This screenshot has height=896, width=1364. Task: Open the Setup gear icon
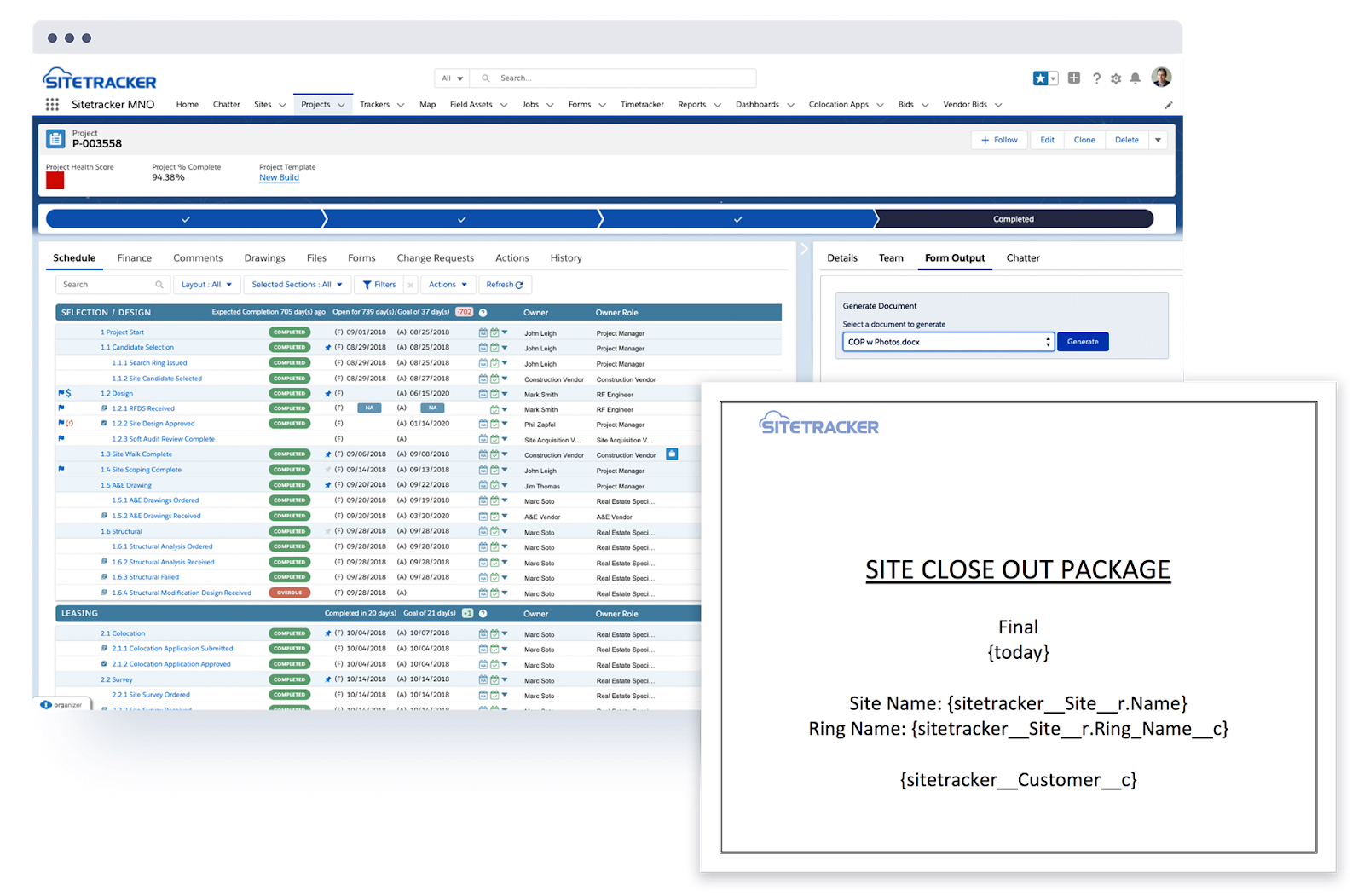click(1116, 78)
